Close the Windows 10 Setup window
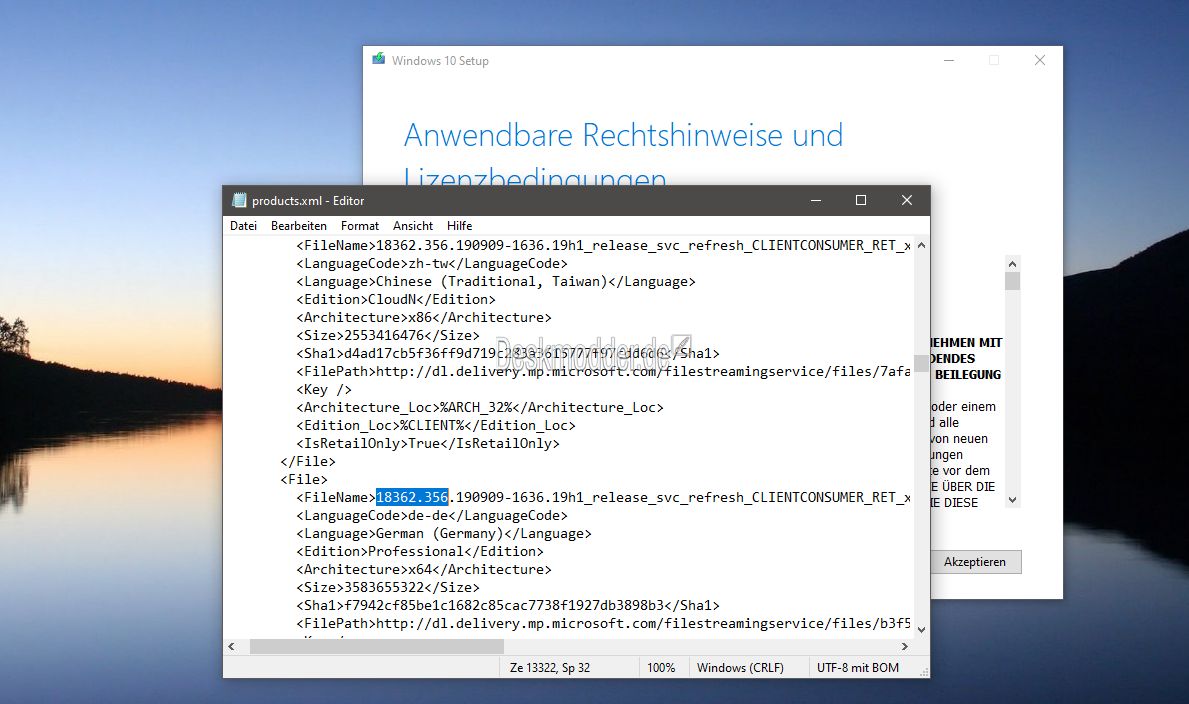Image resolution: width=1189 pixels, height=704 pixels. coord(1040,60)
